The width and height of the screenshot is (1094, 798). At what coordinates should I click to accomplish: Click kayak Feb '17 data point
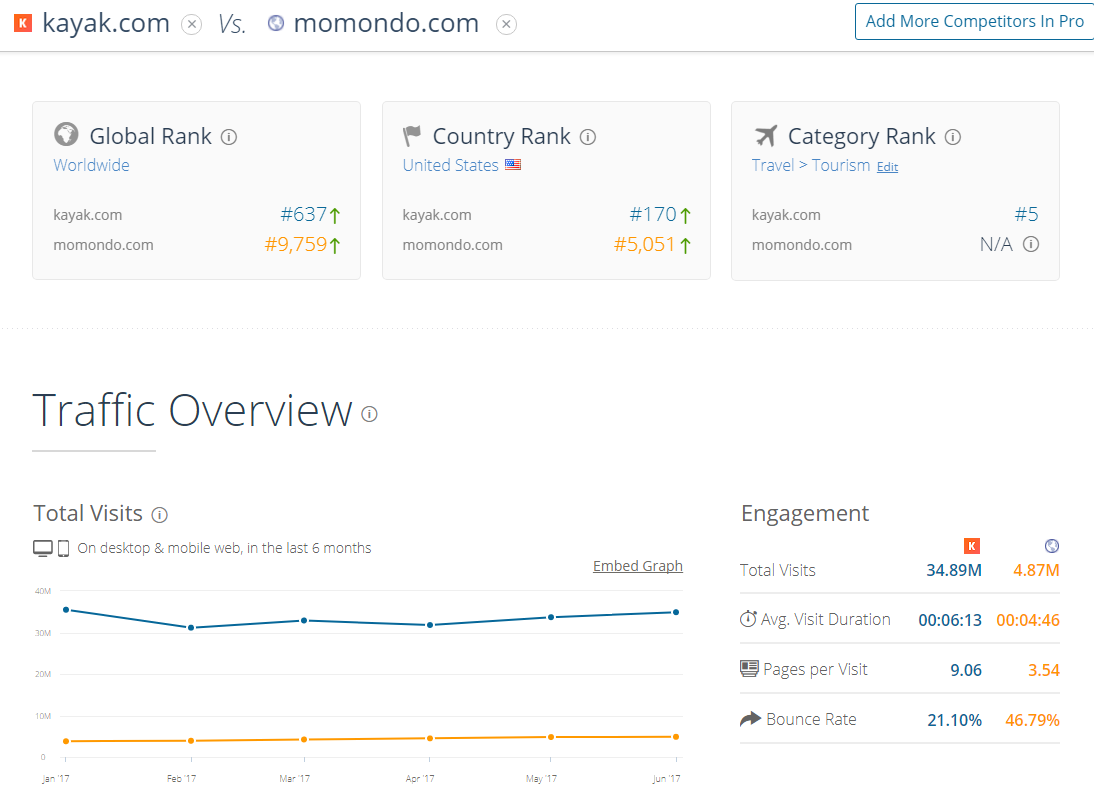pos(191,628)
